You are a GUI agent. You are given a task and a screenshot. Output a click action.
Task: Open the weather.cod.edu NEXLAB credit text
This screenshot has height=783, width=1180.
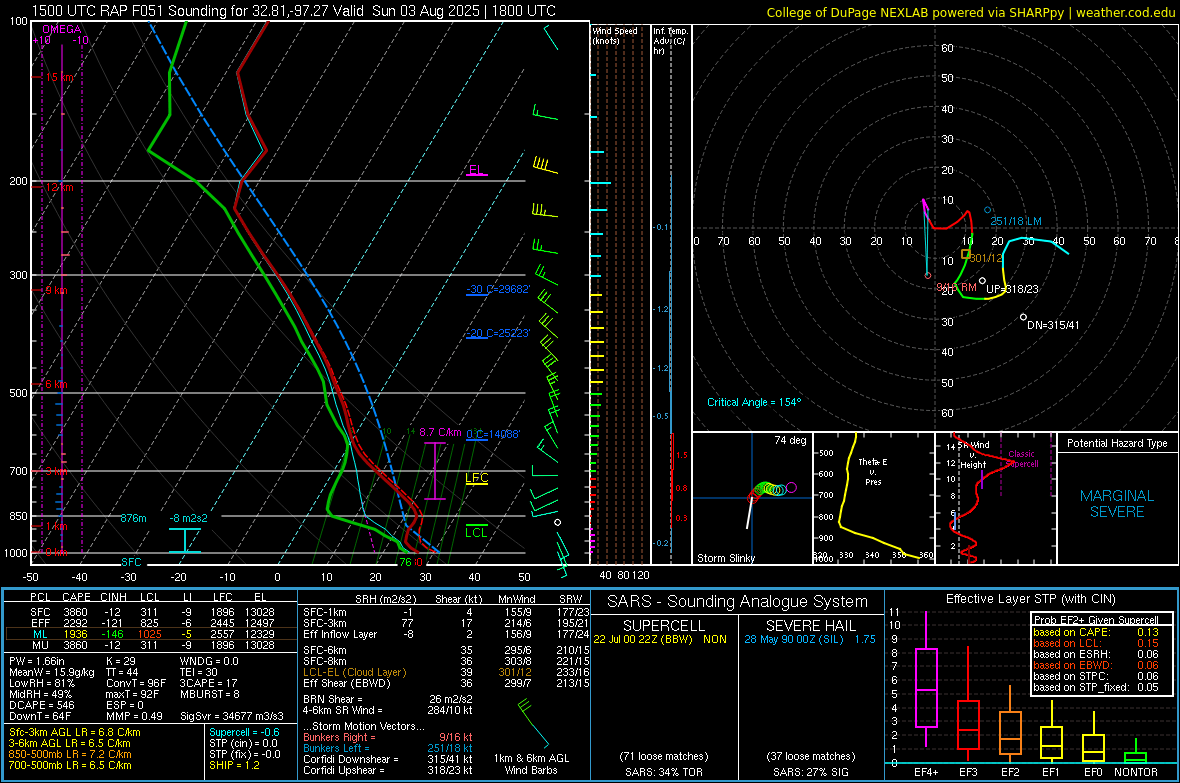[970, 12]
